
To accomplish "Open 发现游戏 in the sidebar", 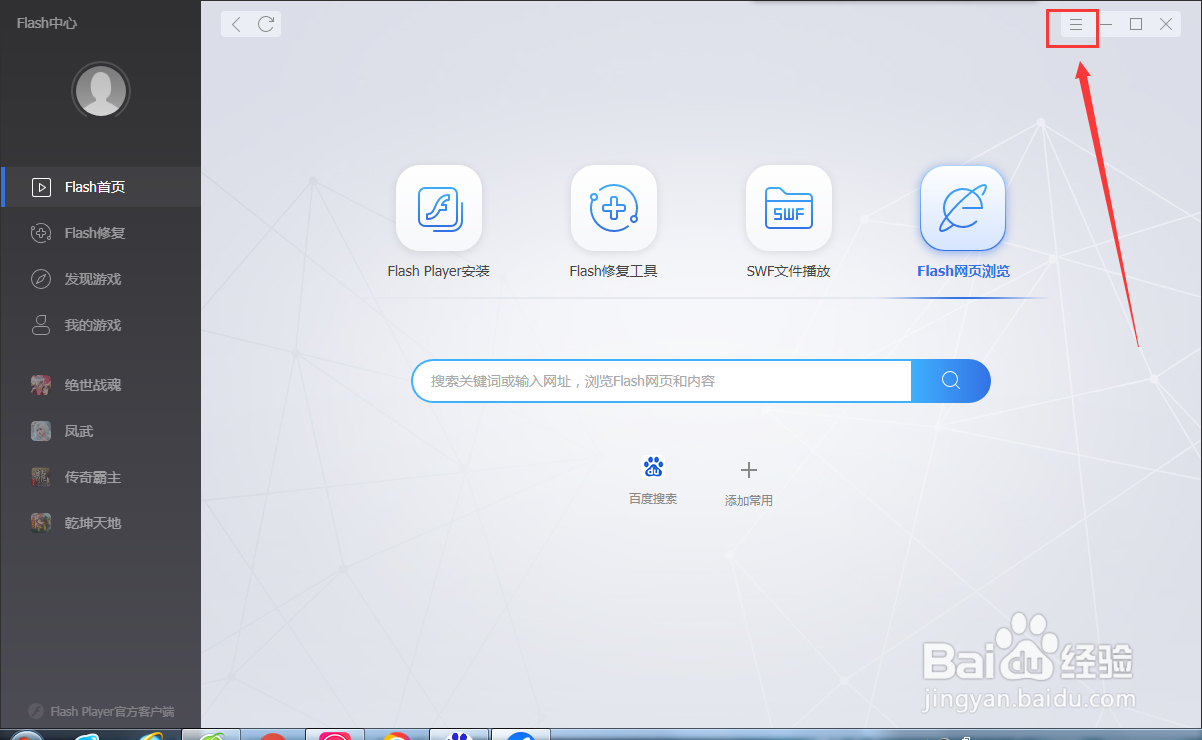I will [100, 279].
